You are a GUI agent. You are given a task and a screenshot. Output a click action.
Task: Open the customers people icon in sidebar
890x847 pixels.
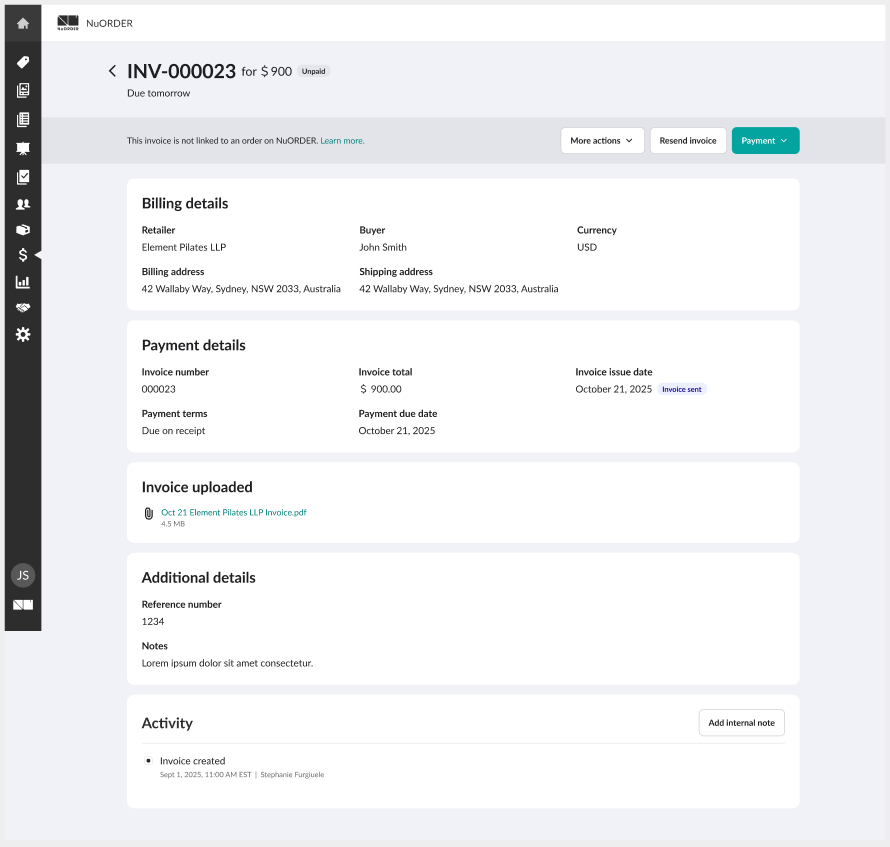[22, 203]
